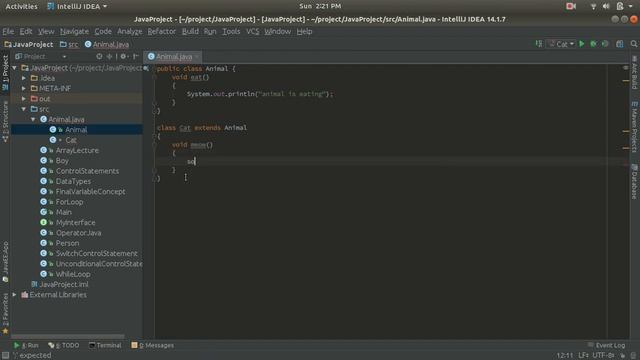Click the JavaProject breadcrumb
Viewport: 640px width, 360px height.
(x=29, y=44)
